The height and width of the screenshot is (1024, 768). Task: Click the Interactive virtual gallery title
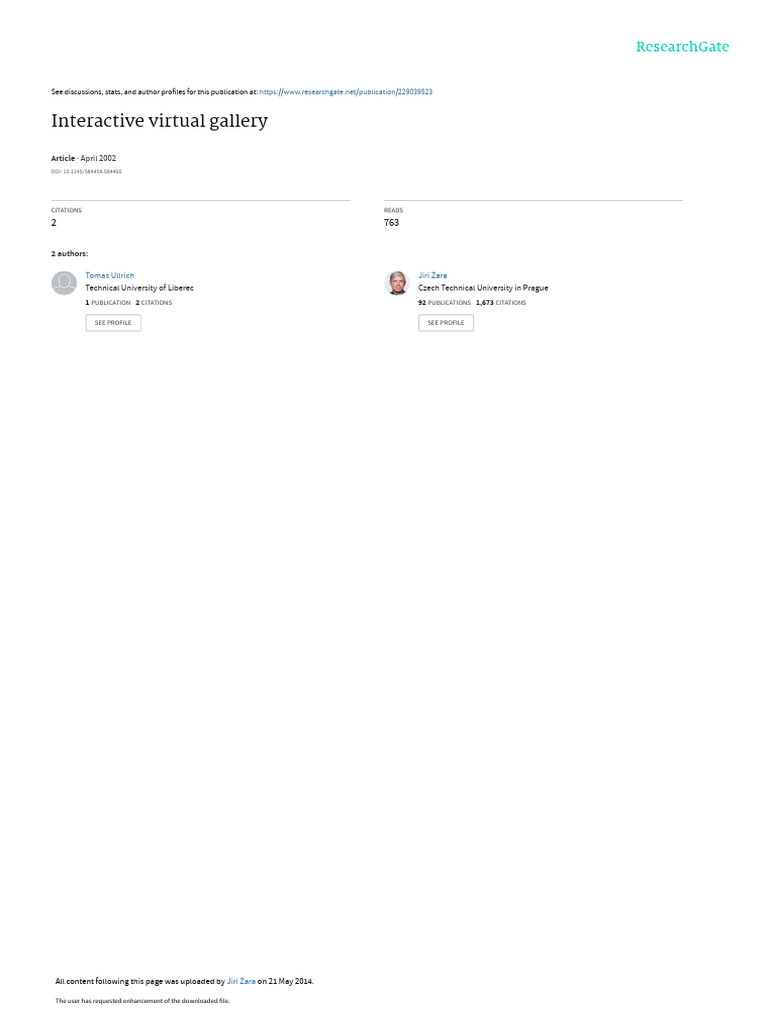[159, 121]
